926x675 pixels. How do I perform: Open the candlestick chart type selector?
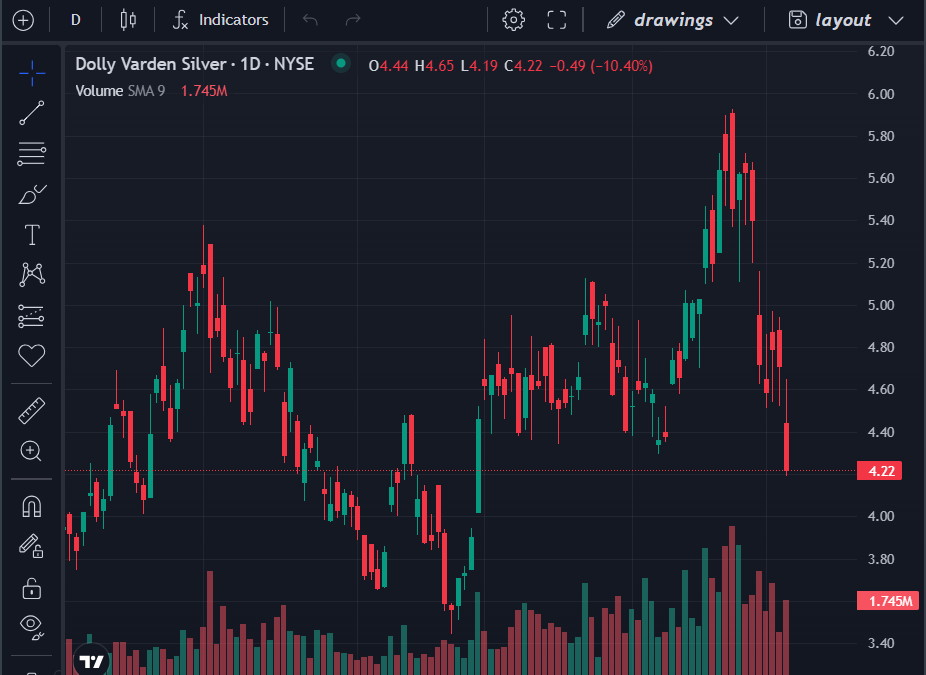[x=127, y=20]
